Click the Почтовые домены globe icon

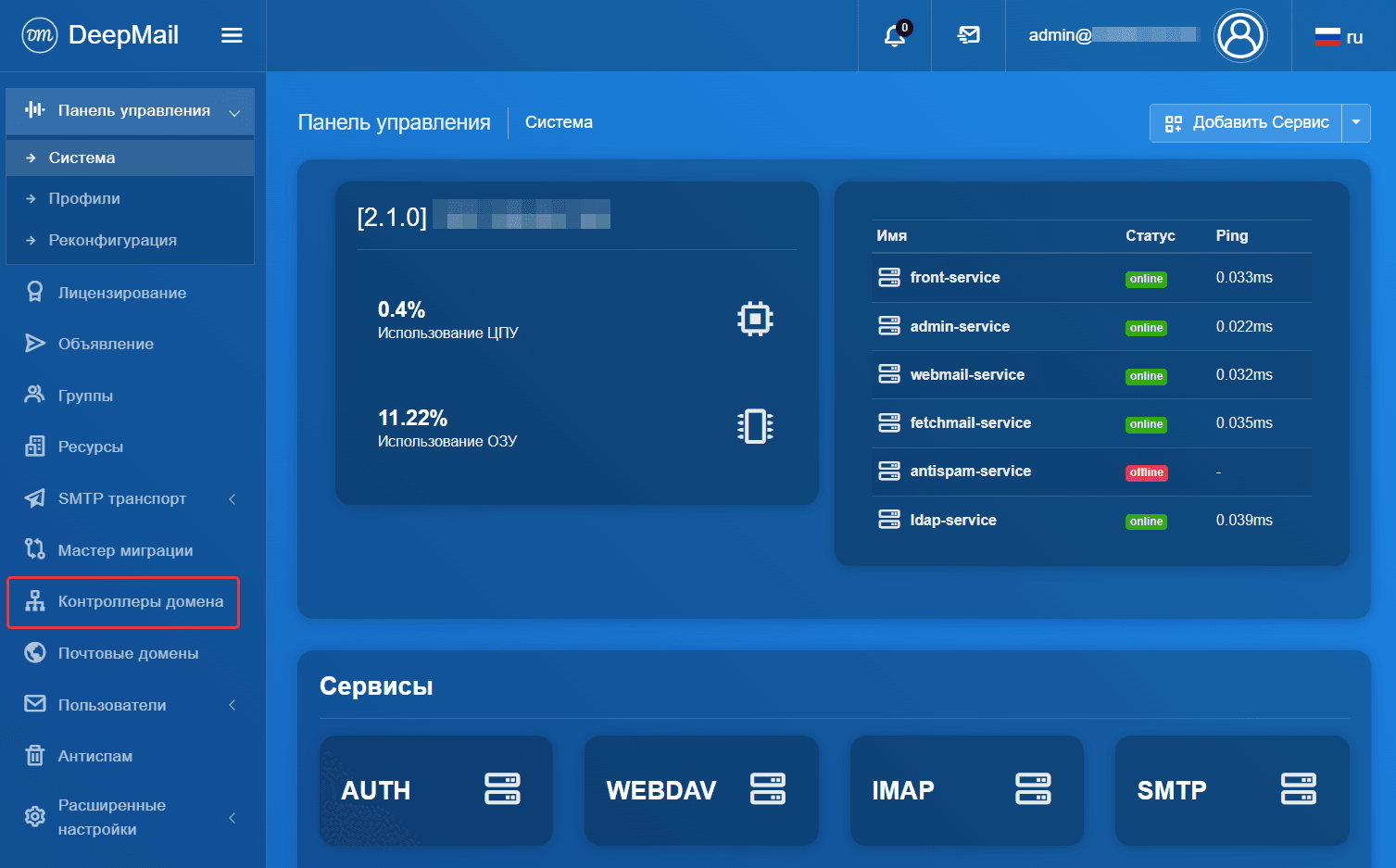(x=35, y=653)
